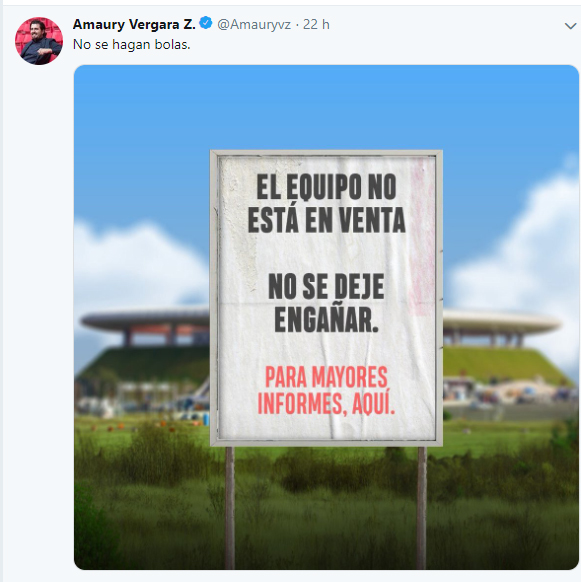The height and width of the screenshot is (582, 581).
Task: Expand the tweet options chevron menu
Action: [570, 26]
